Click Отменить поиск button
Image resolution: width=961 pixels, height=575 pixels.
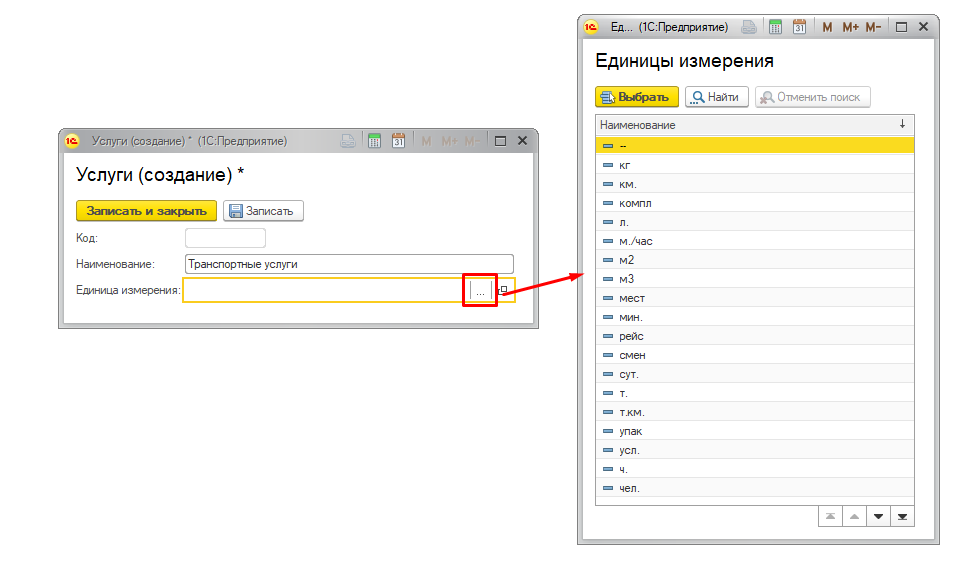813,97
